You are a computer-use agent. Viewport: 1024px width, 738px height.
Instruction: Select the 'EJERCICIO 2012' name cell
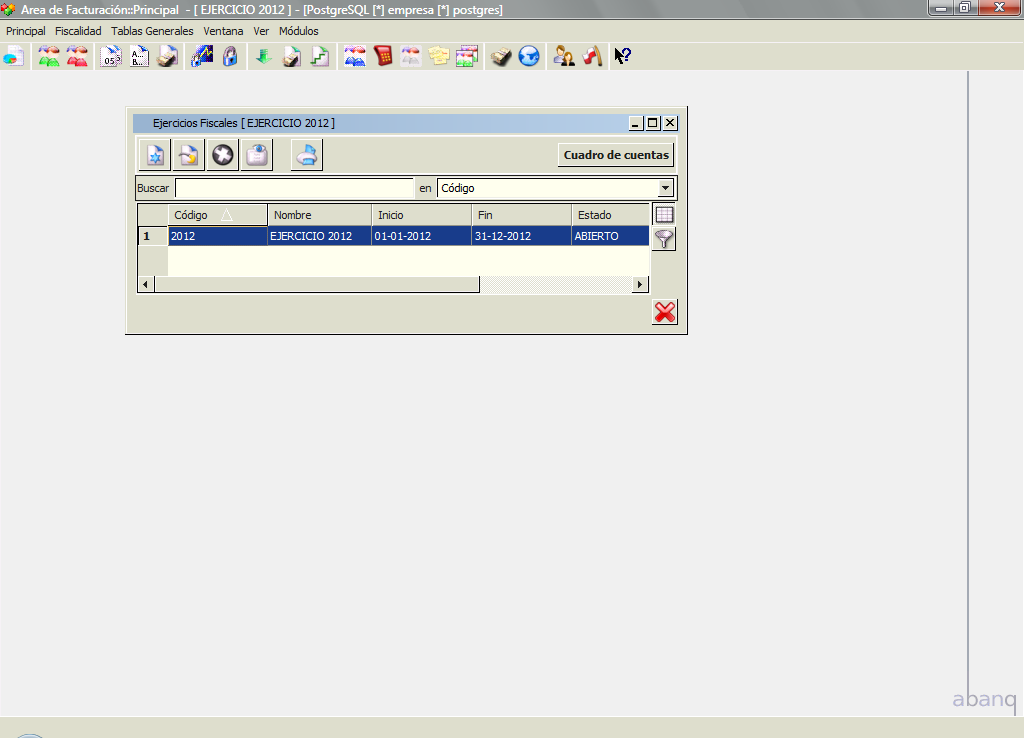click(319, 236)
